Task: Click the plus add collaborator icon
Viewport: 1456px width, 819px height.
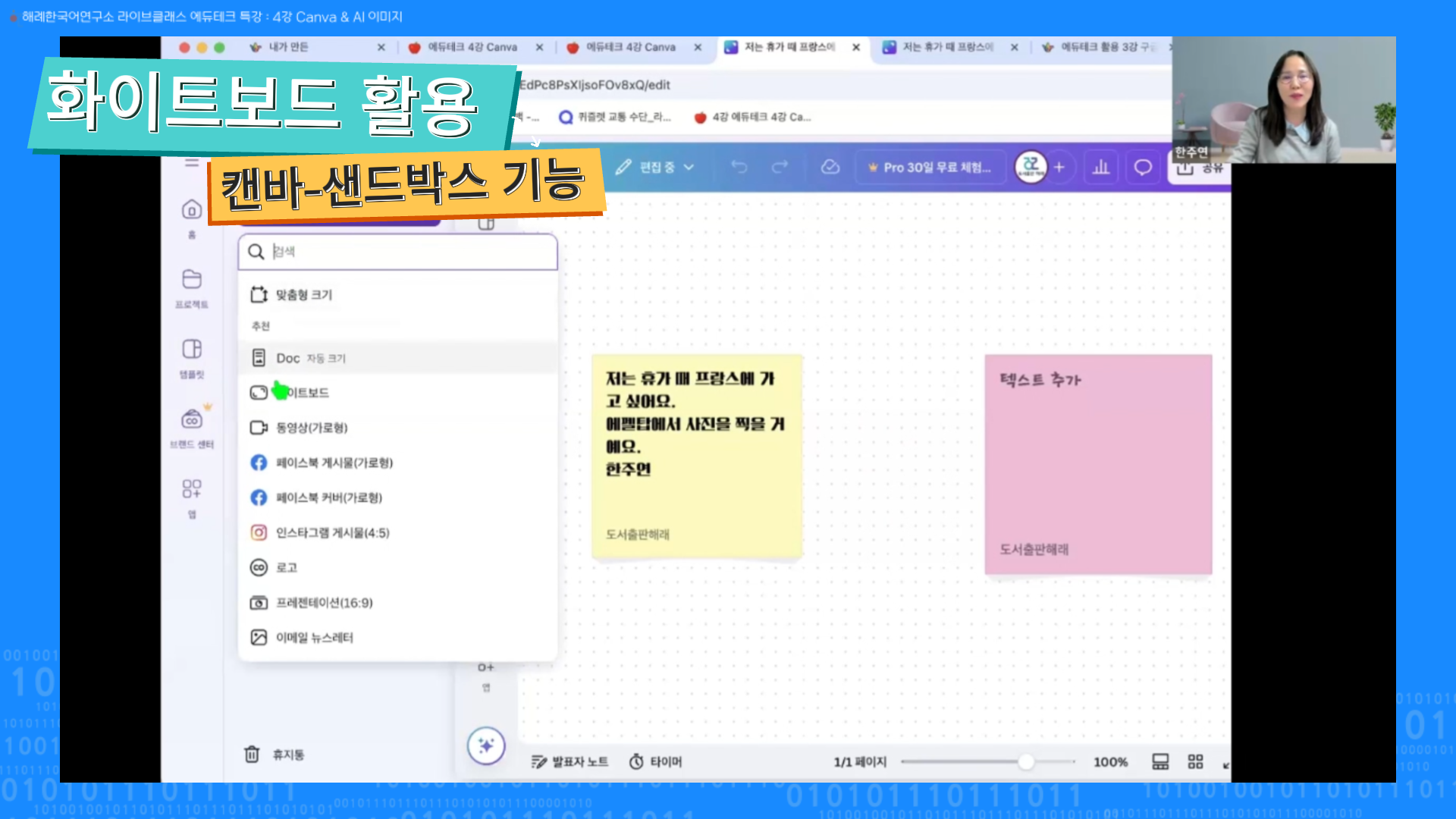Action: pyautogui.click(x=1059, y=167)
